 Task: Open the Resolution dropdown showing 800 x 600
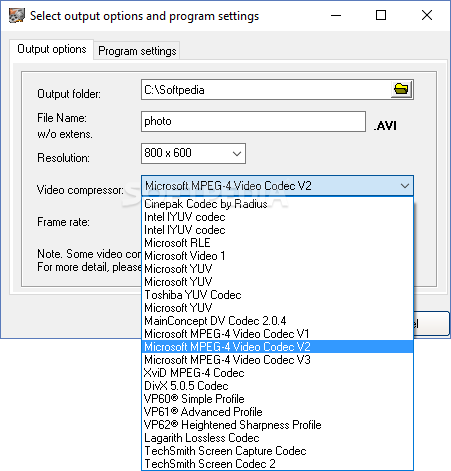(x=193, y=153)
